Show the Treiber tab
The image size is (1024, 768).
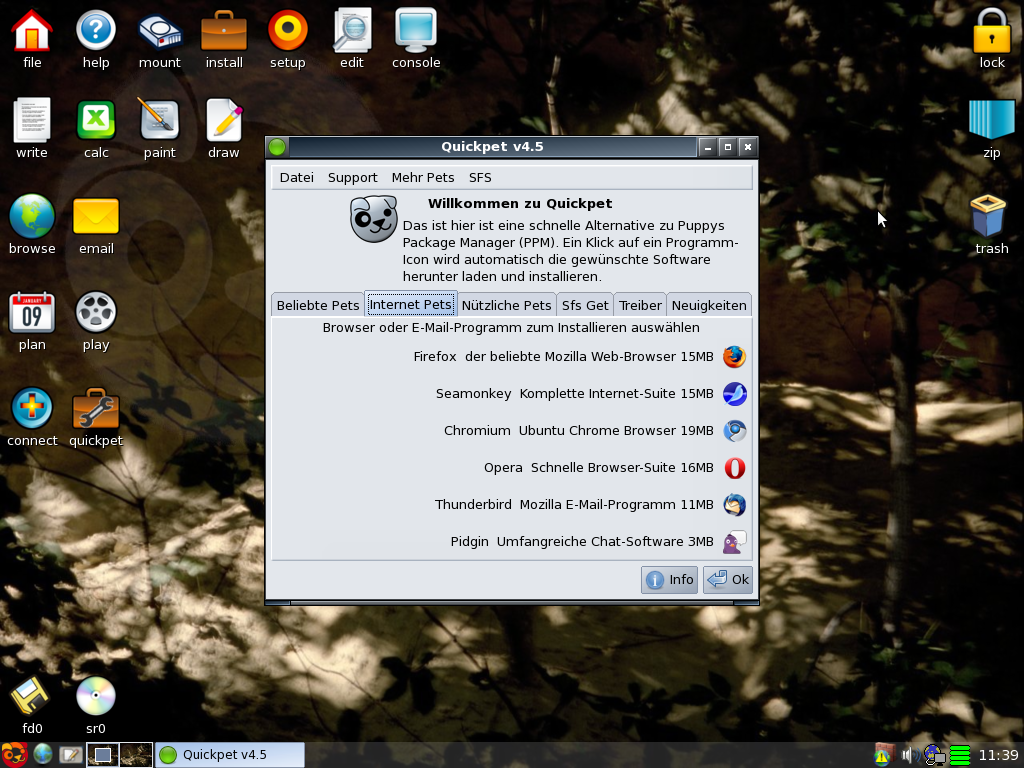(x=640, y=305)
